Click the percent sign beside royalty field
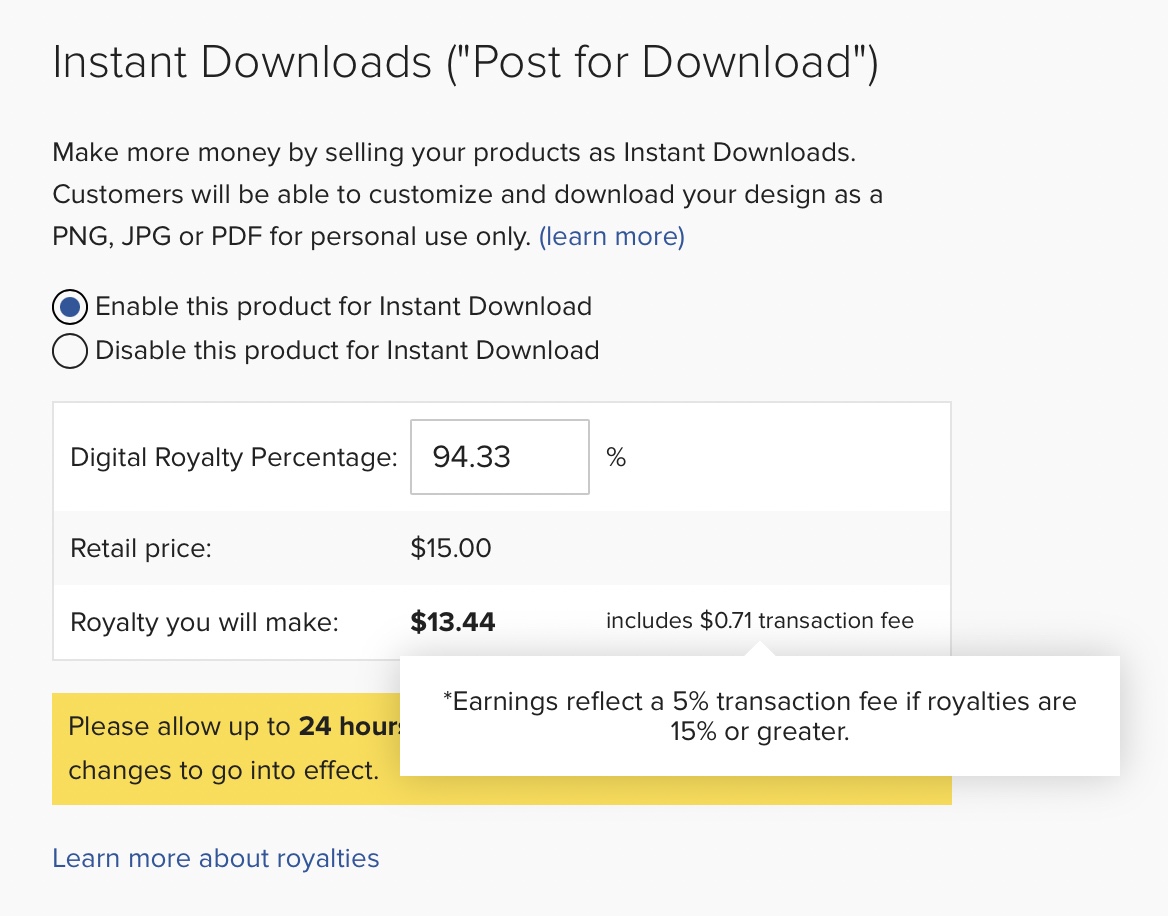Viewport: 1168px width, 916px height. 616,457
